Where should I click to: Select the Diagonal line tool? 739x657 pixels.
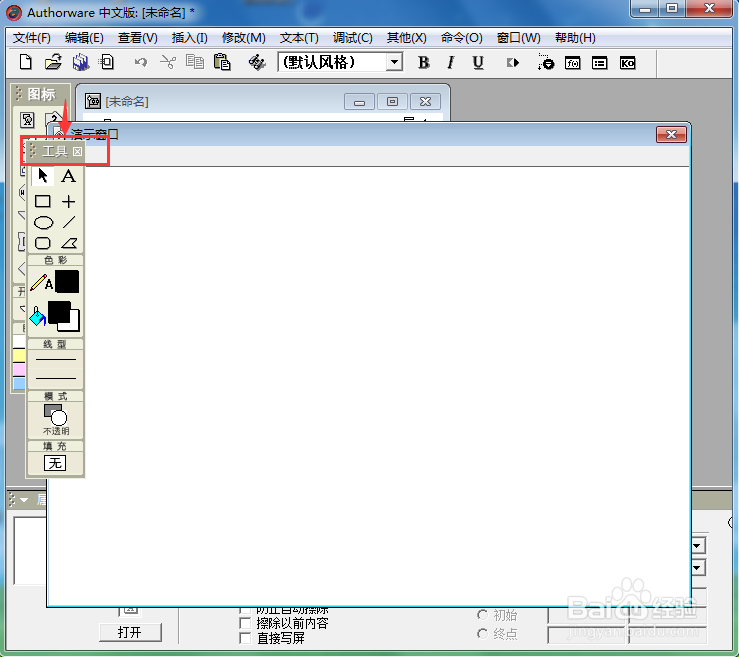coord(69,222)
